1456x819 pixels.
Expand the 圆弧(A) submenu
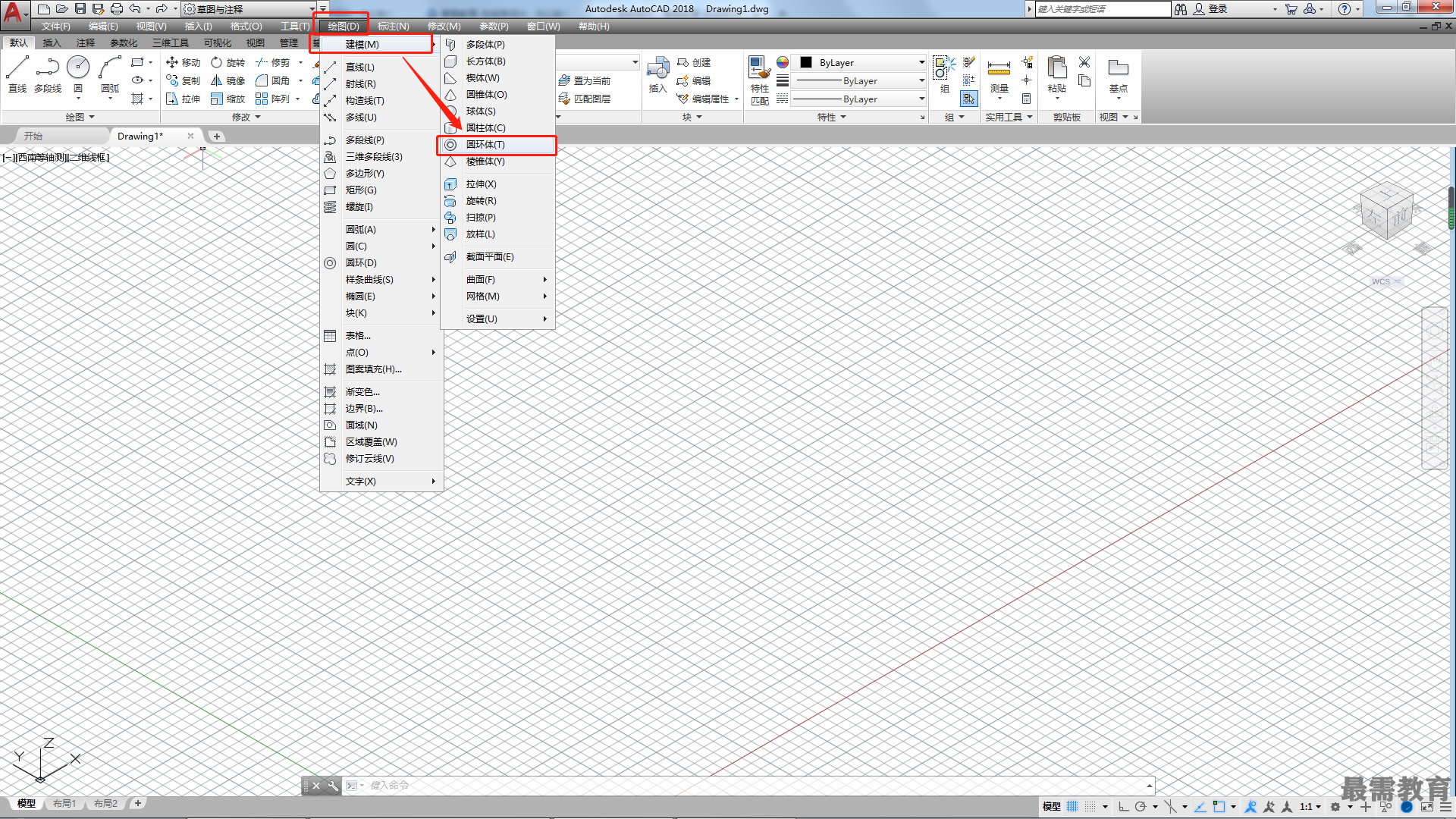coord(381,229)
